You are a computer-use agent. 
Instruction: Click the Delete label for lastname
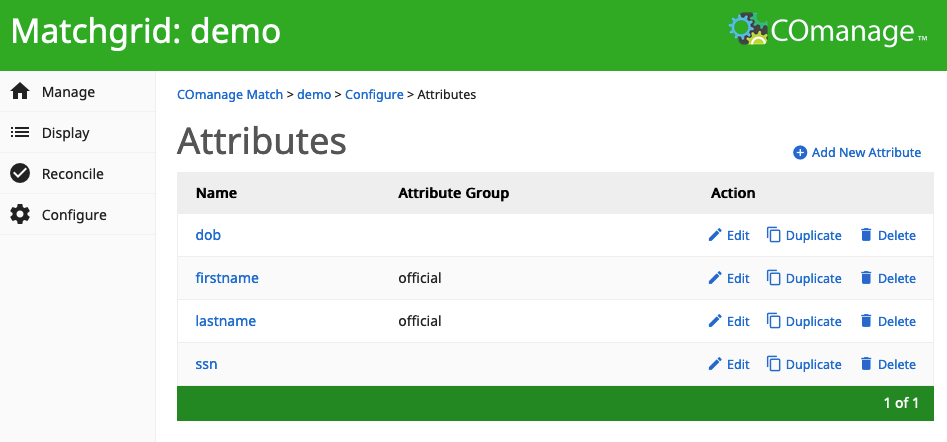click(897, 321)
